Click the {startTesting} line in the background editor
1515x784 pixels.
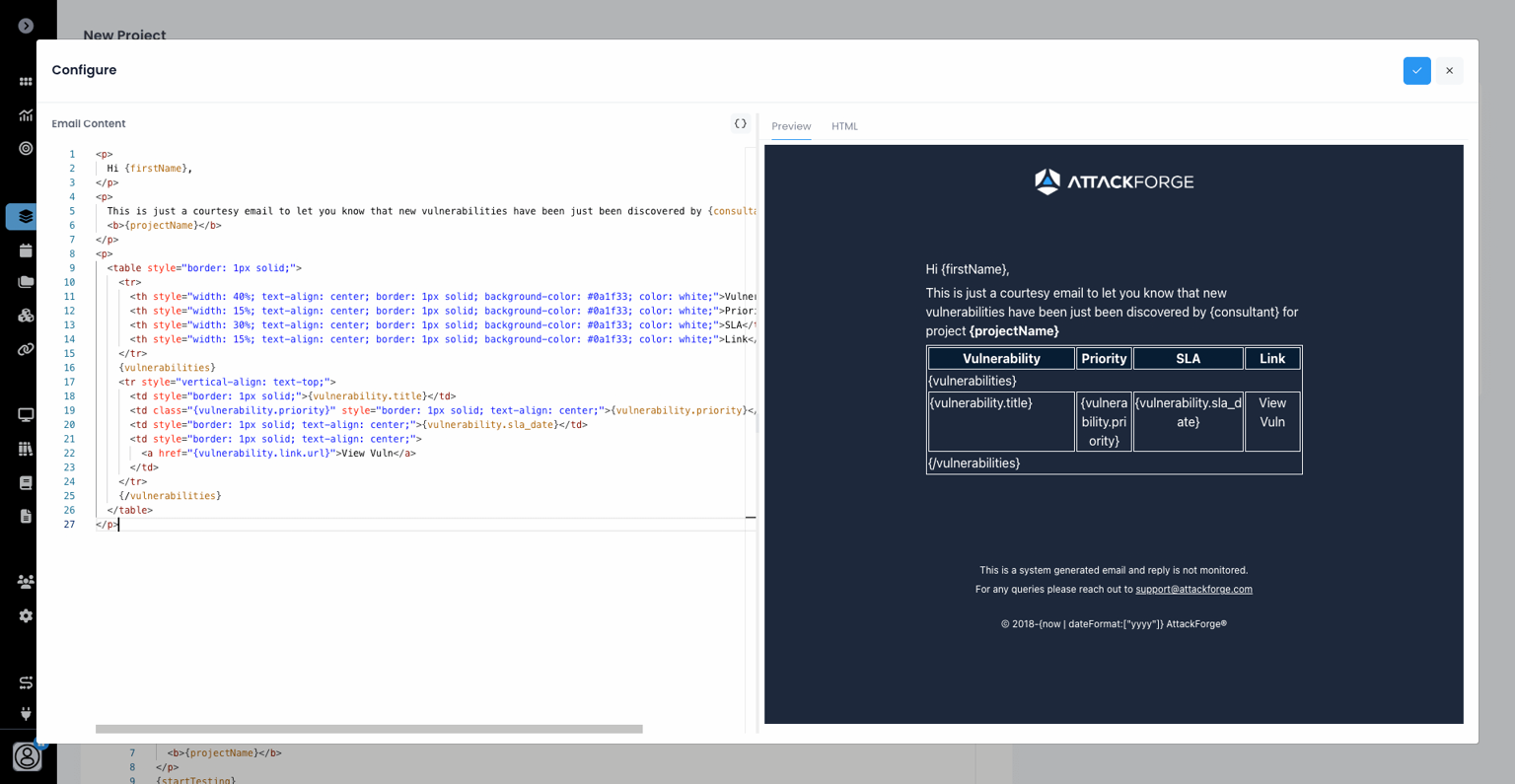(196, 780)
